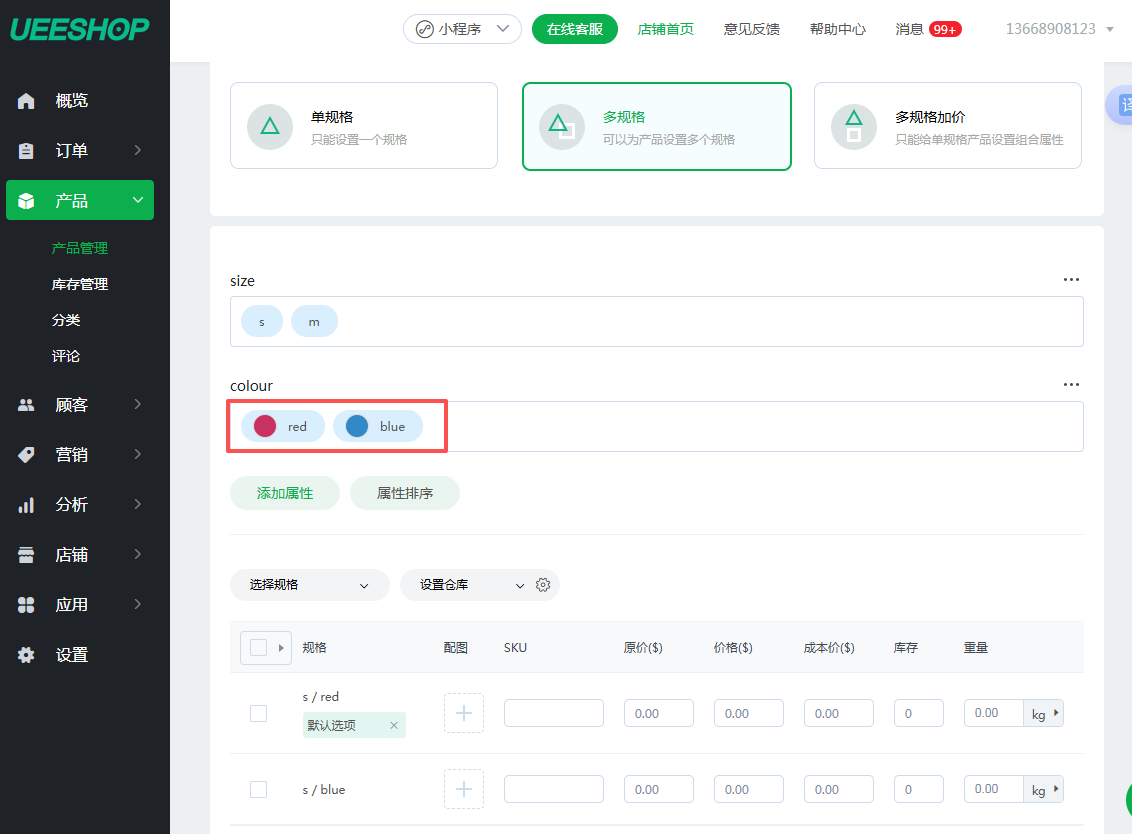Click the 在线客服 button
Viewport: 1132px width, 834px height.
click(574, 29)
